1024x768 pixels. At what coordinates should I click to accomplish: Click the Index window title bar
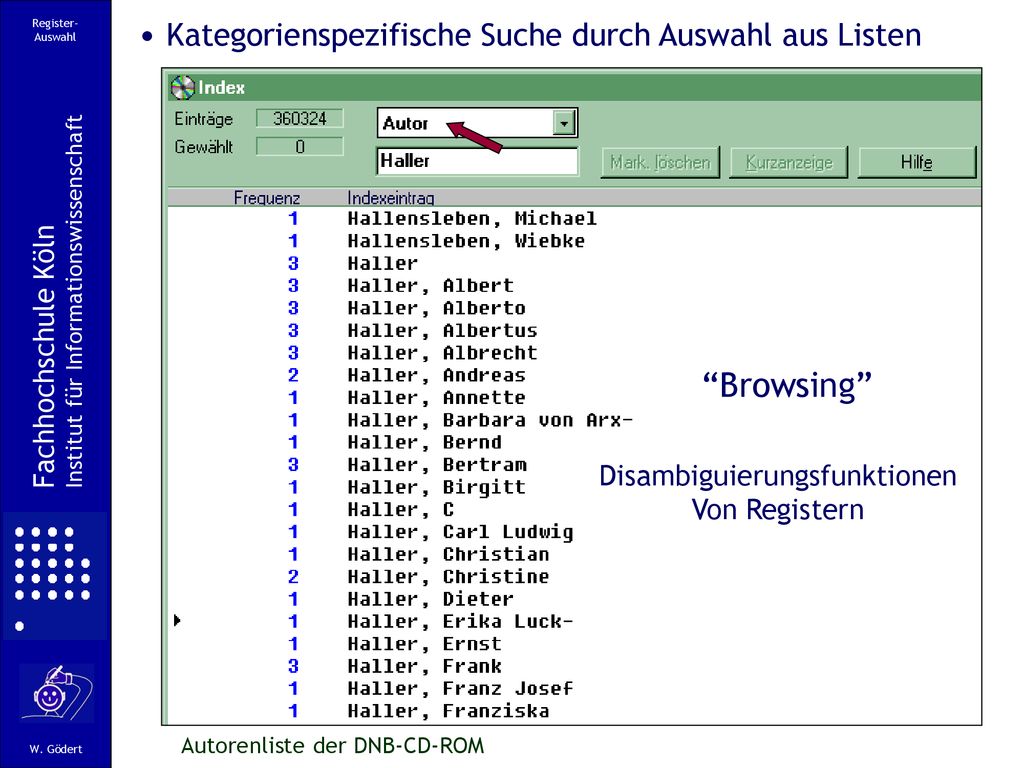tap(575, 88)
